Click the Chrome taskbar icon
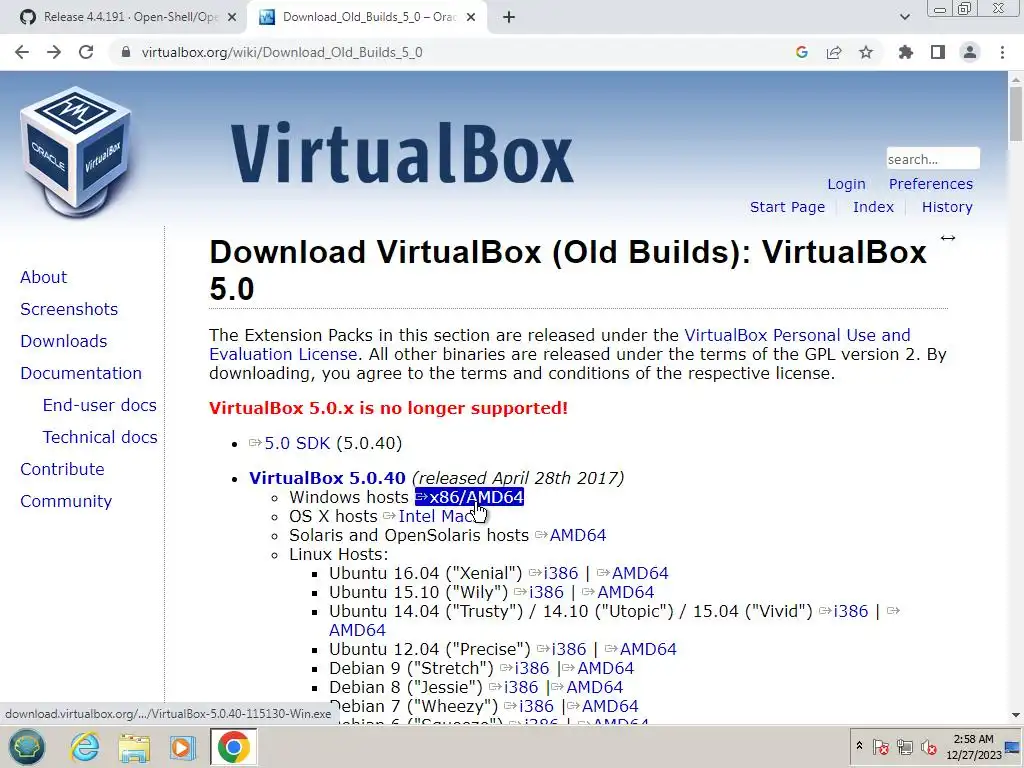The image size is (1024, 768). (233, 746)
